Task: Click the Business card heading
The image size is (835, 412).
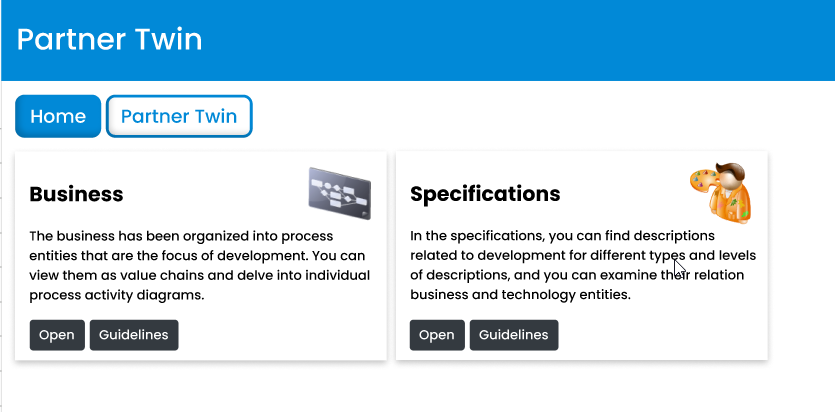Action: (76, 194)
